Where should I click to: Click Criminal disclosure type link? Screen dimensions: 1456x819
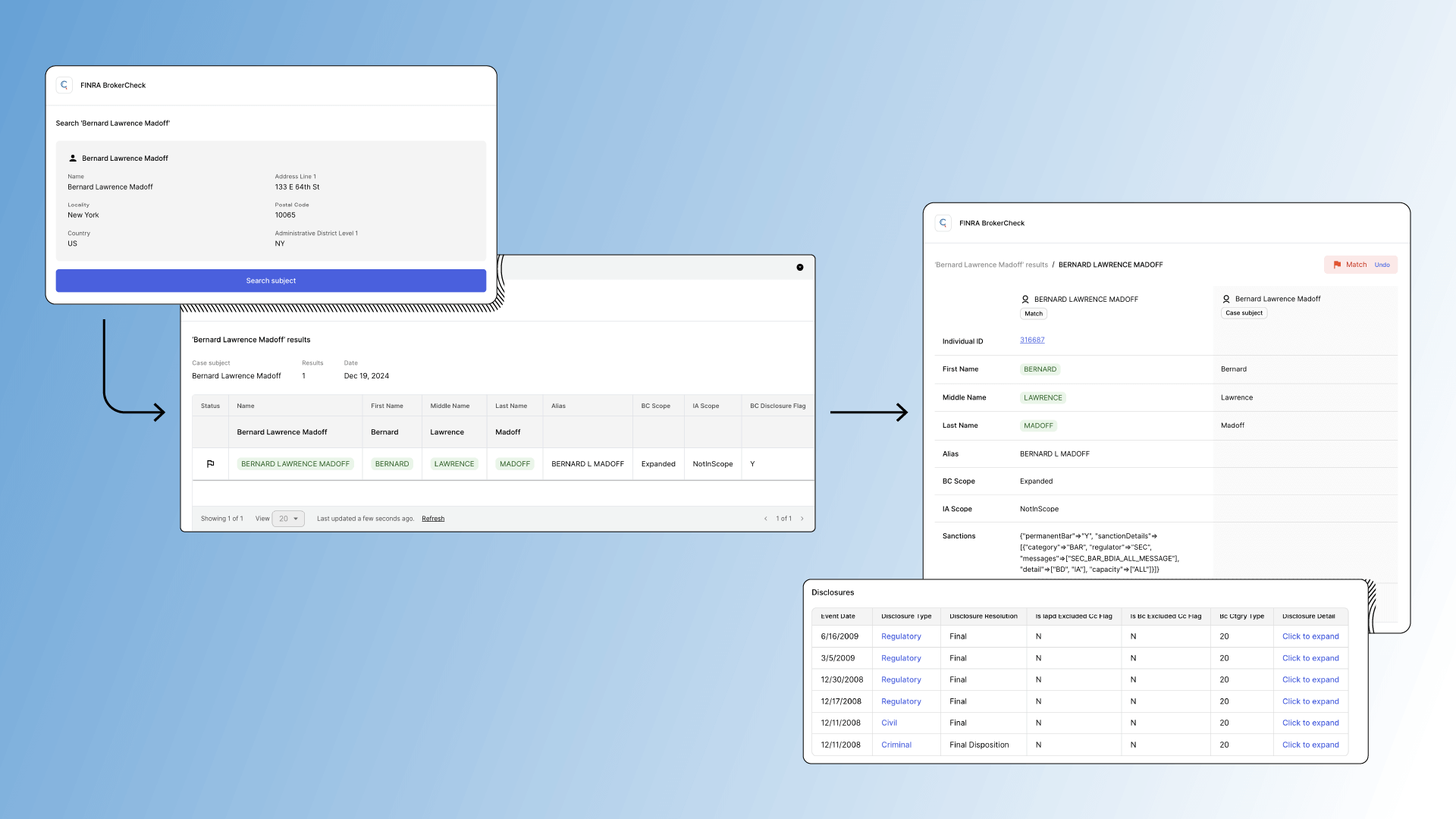[x=896, y=745]
